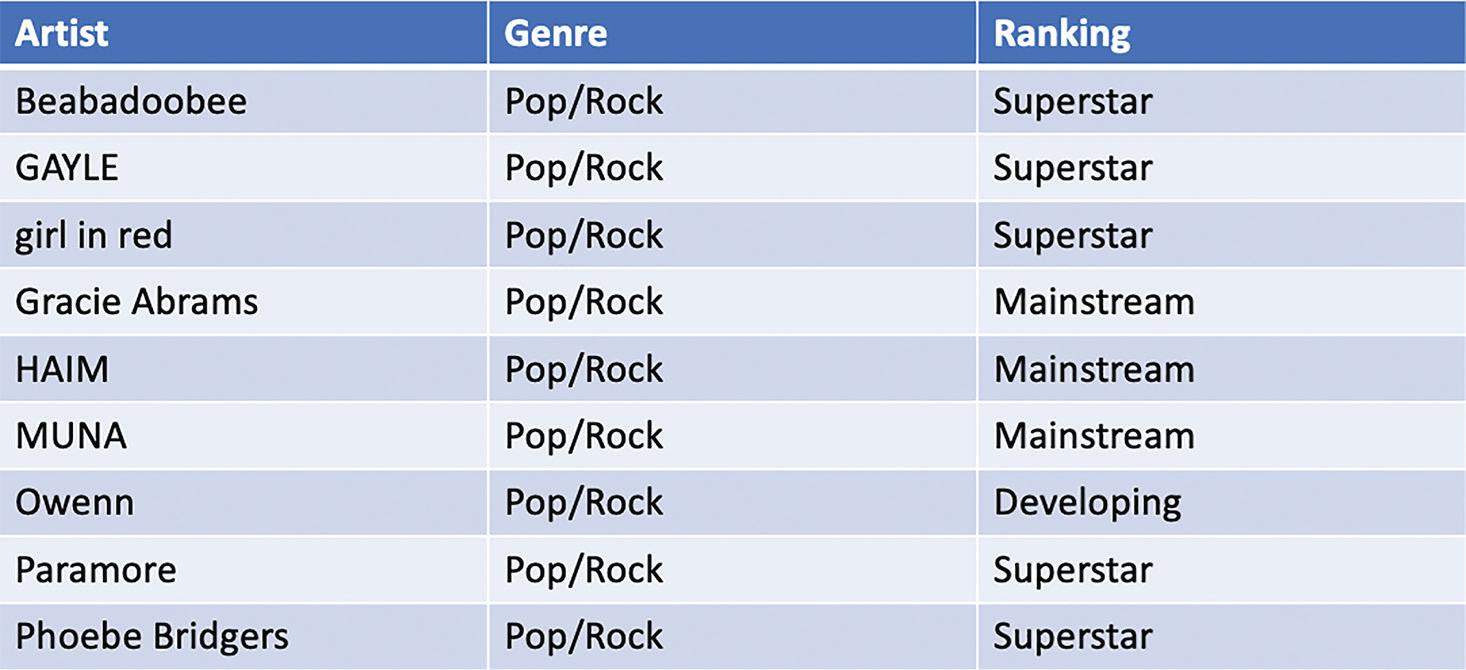Click Gracie Abrams' Mainstream ranking cell
This screenshot has width=1466, height=670.
coord(1094,302)
